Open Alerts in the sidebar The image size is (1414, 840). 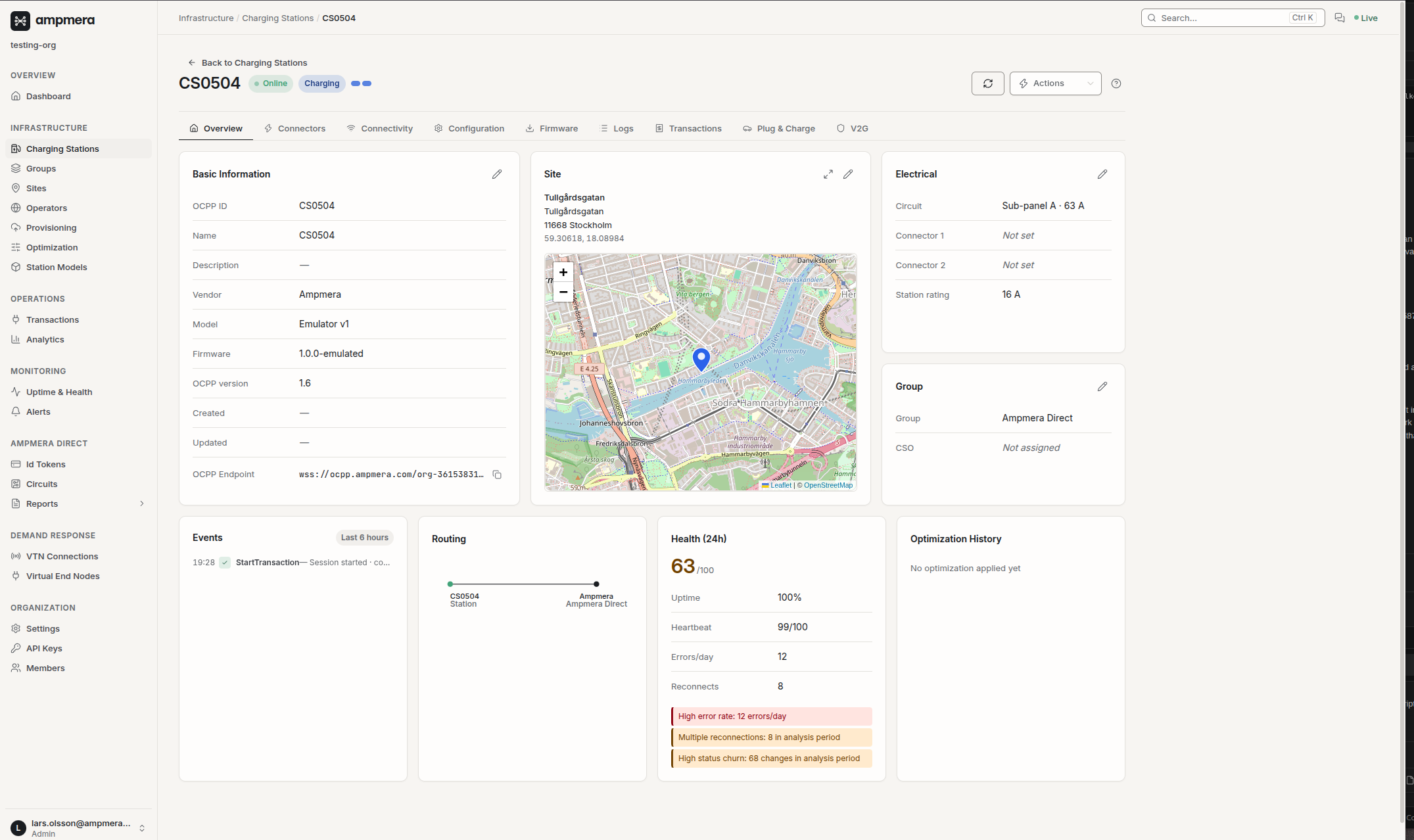(78, 411)
